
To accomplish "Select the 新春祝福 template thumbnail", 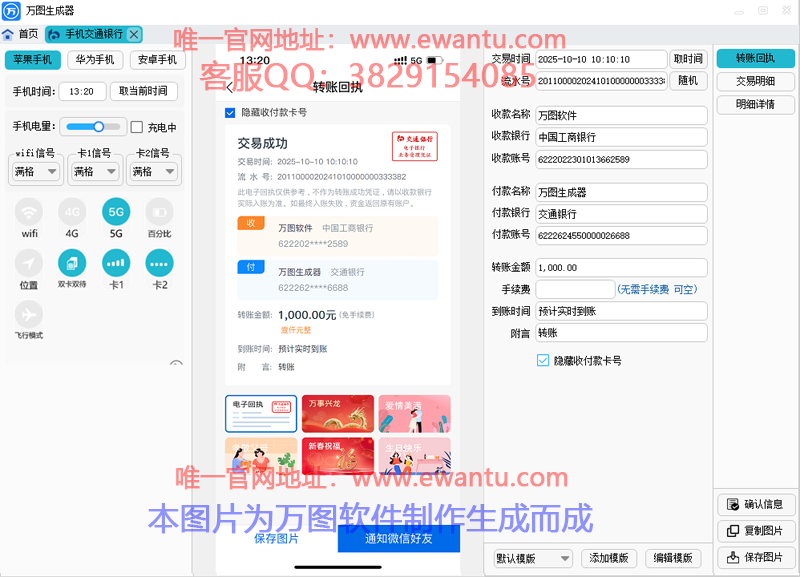I will (x=338, y=456).
